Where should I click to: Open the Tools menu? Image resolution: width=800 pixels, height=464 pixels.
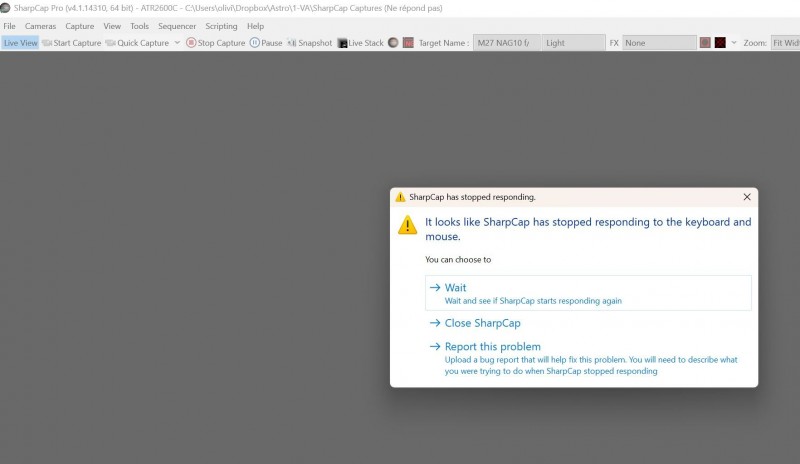tap(139, 26)
